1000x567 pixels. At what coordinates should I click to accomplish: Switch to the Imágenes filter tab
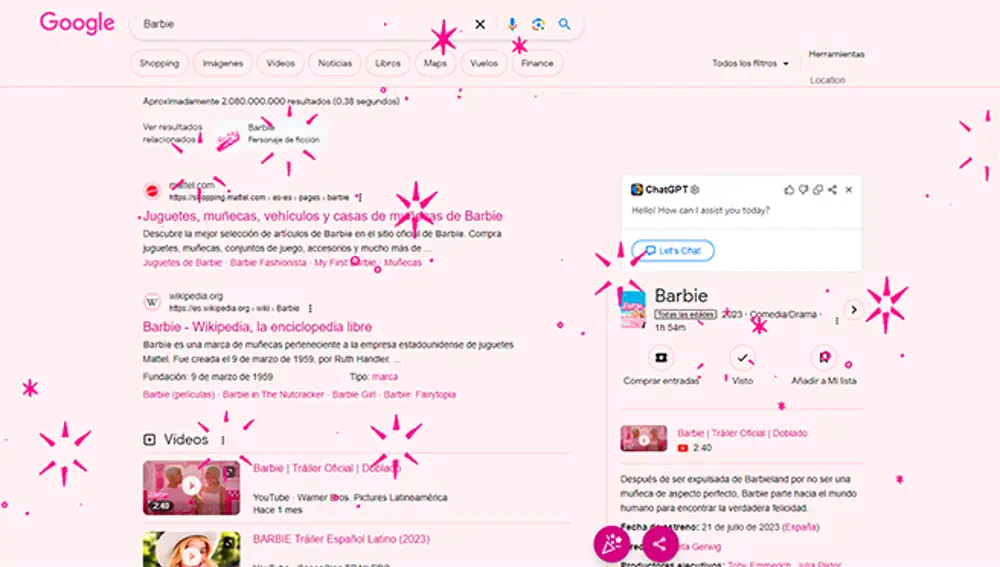coord(223,63)
